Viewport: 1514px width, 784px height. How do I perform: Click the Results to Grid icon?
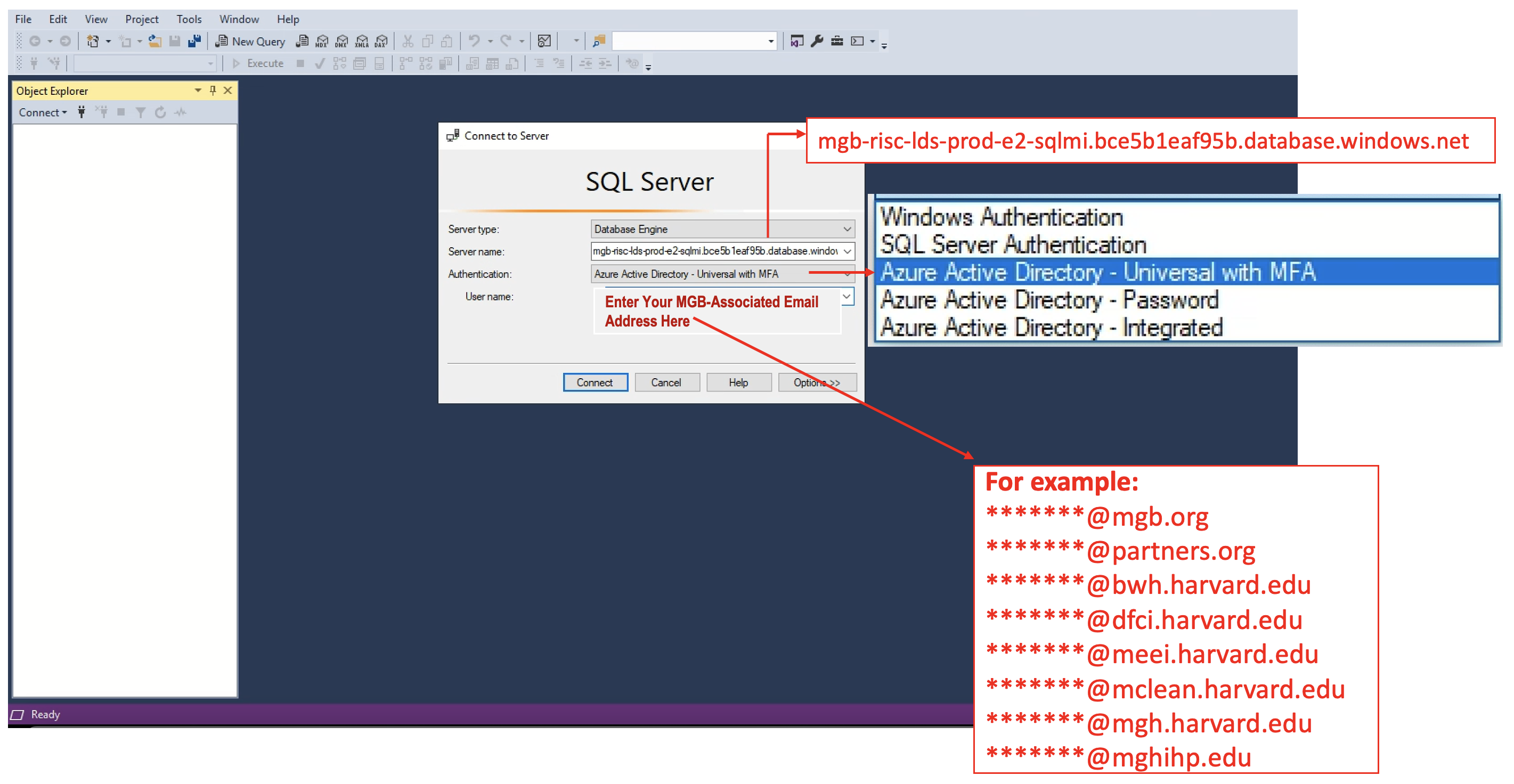493,63
